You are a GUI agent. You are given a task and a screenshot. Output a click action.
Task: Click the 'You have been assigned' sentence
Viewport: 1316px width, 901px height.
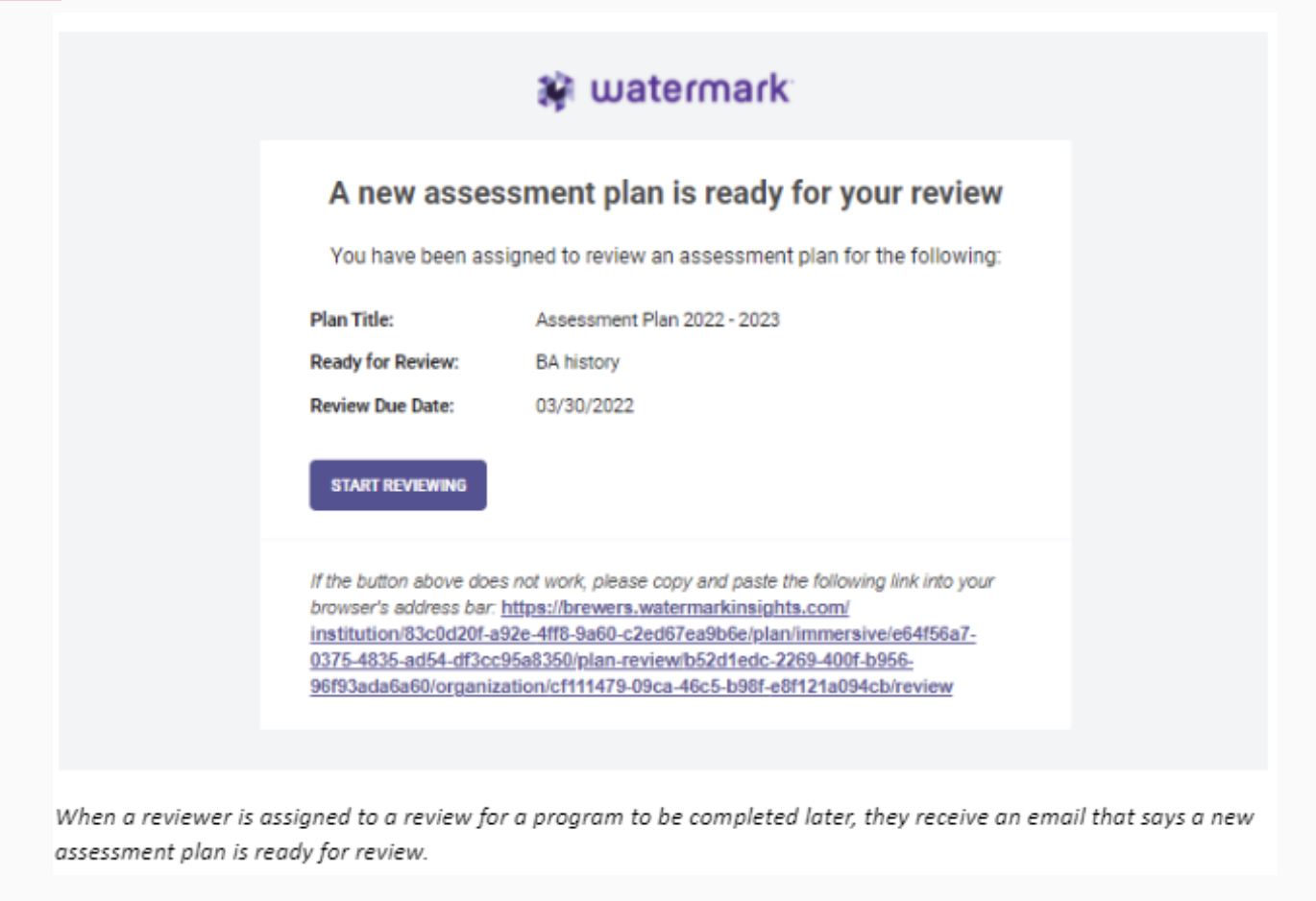click(x=666, y=256)
